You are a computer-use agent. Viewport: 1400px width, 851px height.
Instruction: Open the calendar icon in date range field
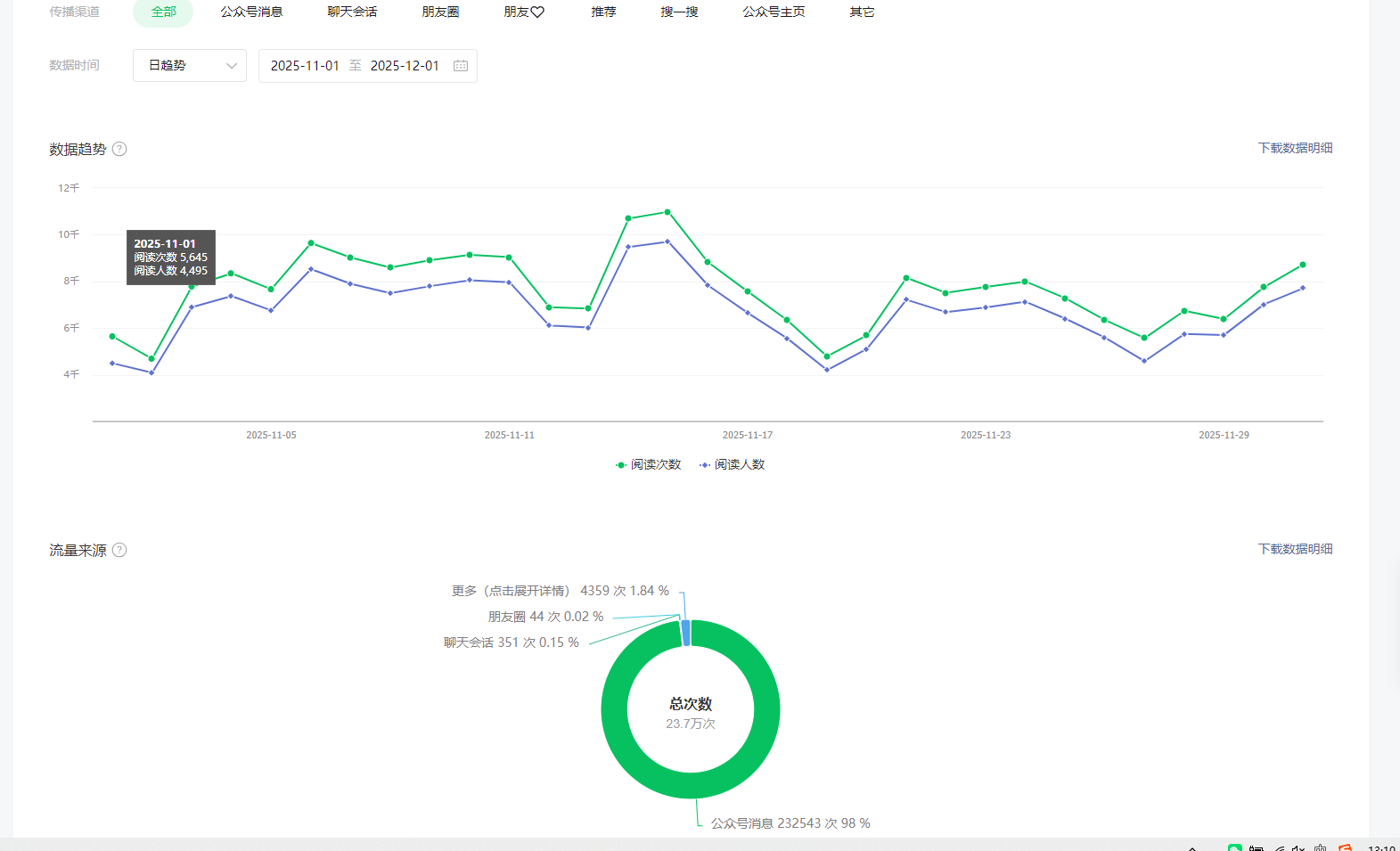point(461,66)
